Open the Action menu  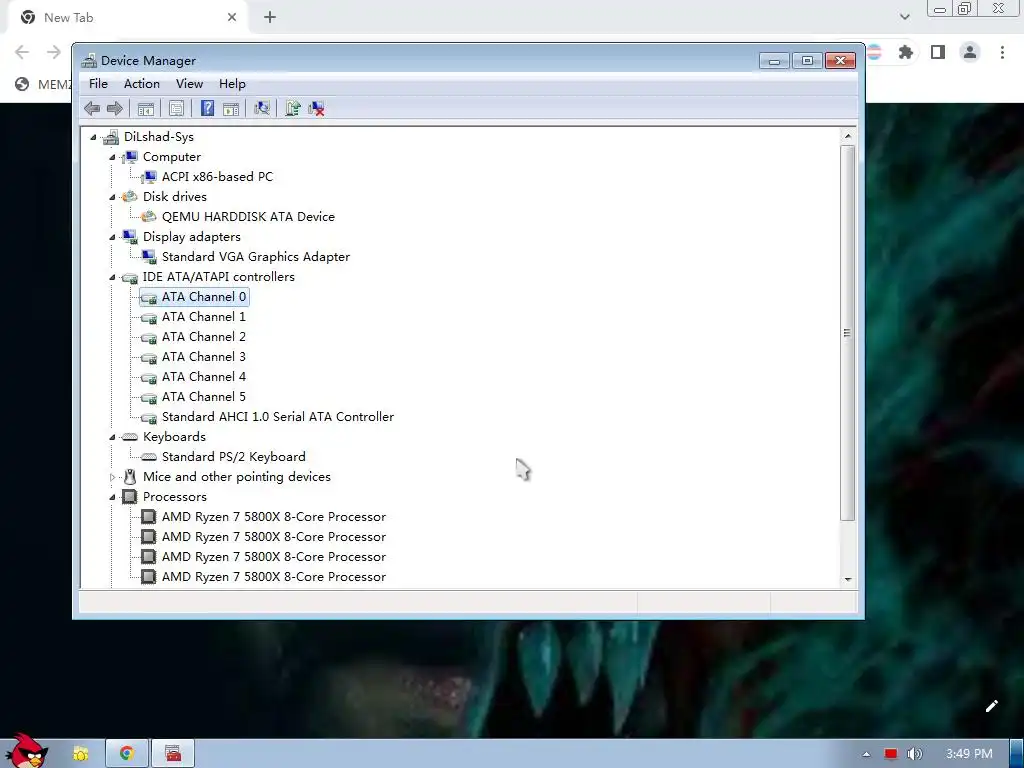click(142, 84)
